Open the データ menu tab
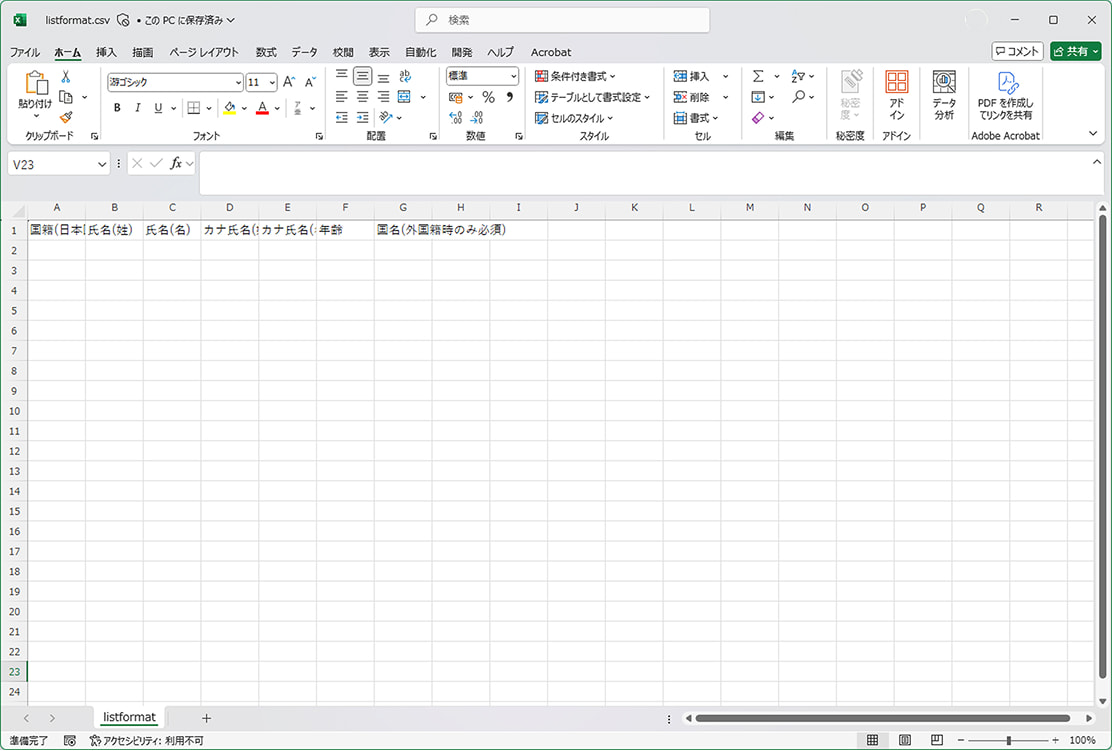This screenshot has width=1112, height=751. tap(304, 52)
